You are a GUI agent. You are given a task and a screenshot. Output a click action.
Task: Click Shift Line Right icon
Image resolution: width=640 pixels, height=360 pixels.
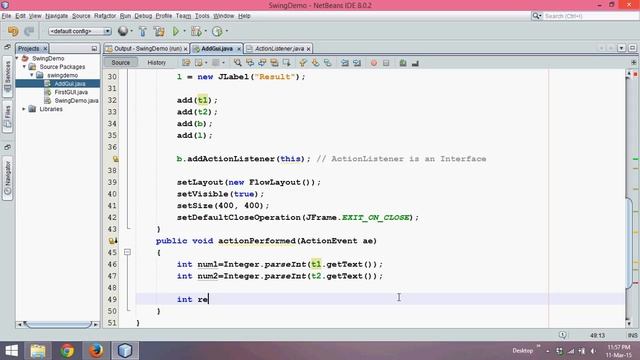pyautogui.click(x=357, y=63)
